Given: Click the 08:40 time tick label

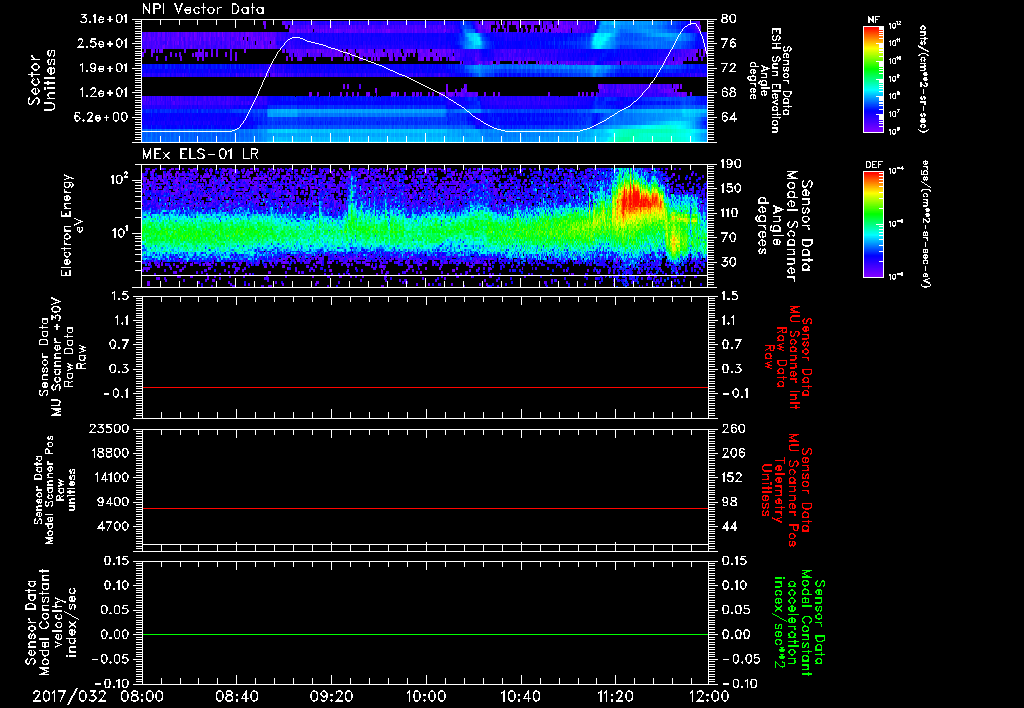Looking at the screenshot, I should (x=236, y=697).
